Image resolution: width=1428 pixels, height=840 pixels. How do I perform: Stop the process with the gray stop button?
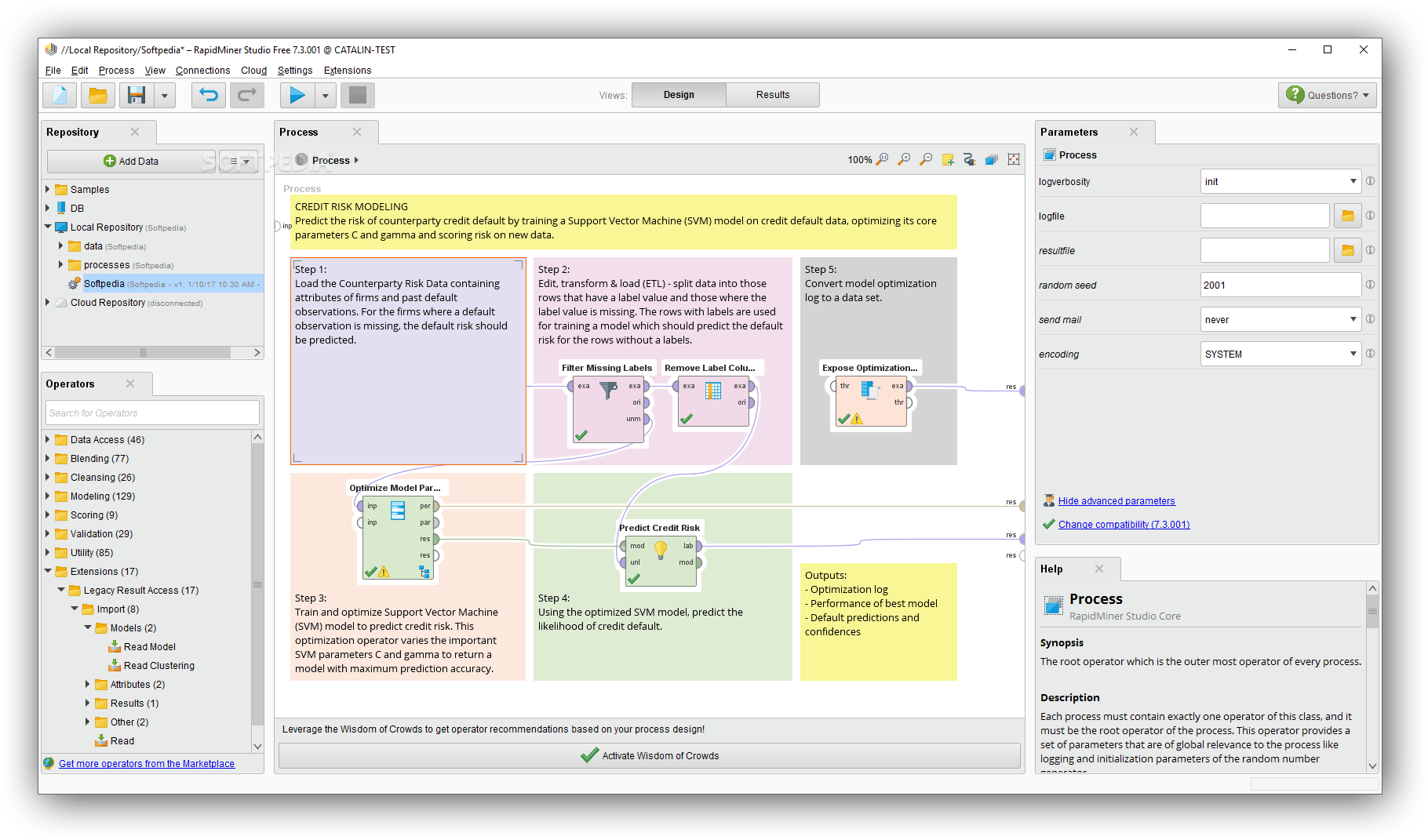click(x=358, y=95)
